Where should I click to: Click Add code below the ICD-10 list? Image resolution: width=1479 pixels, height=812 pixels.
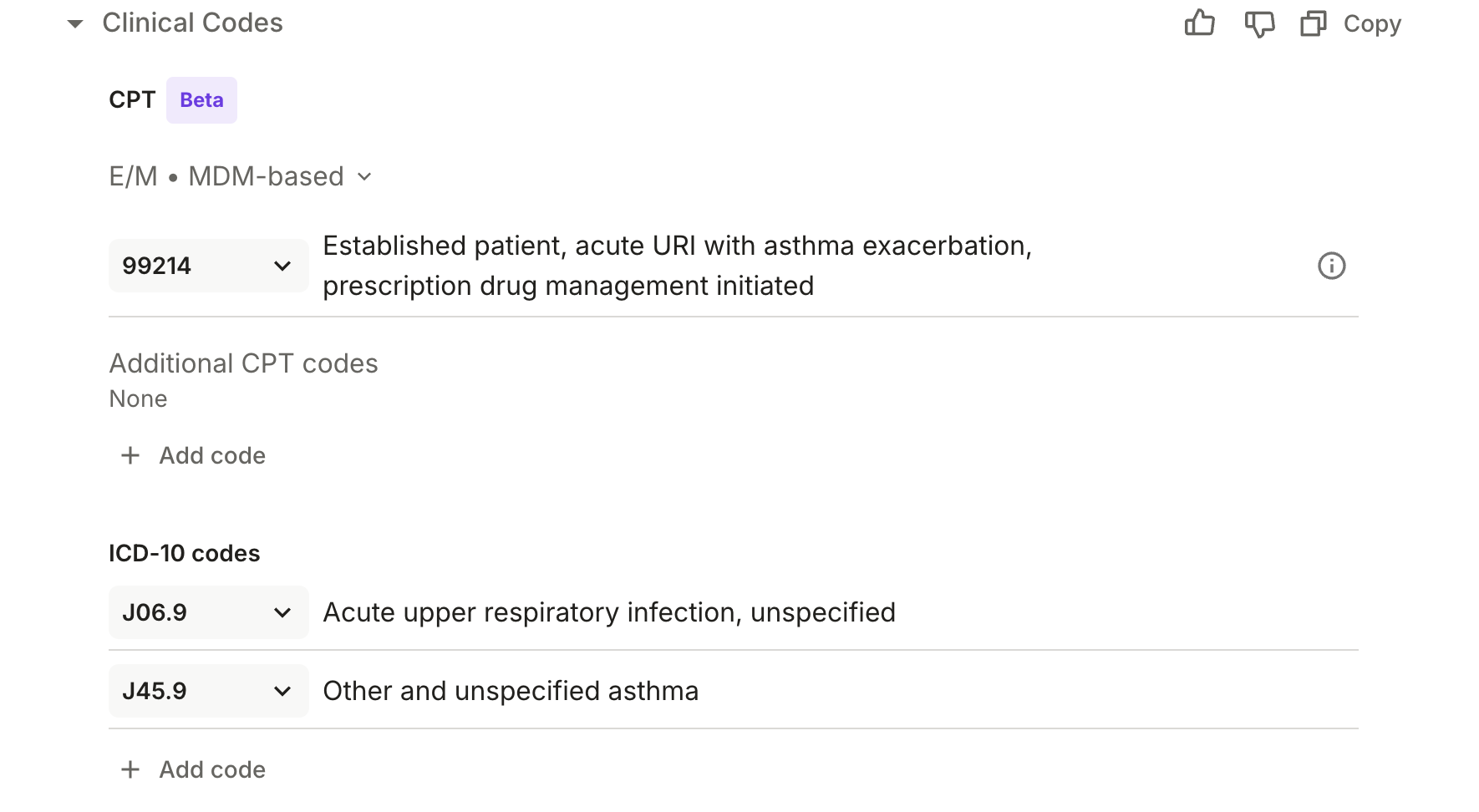[x=211, y=769]
